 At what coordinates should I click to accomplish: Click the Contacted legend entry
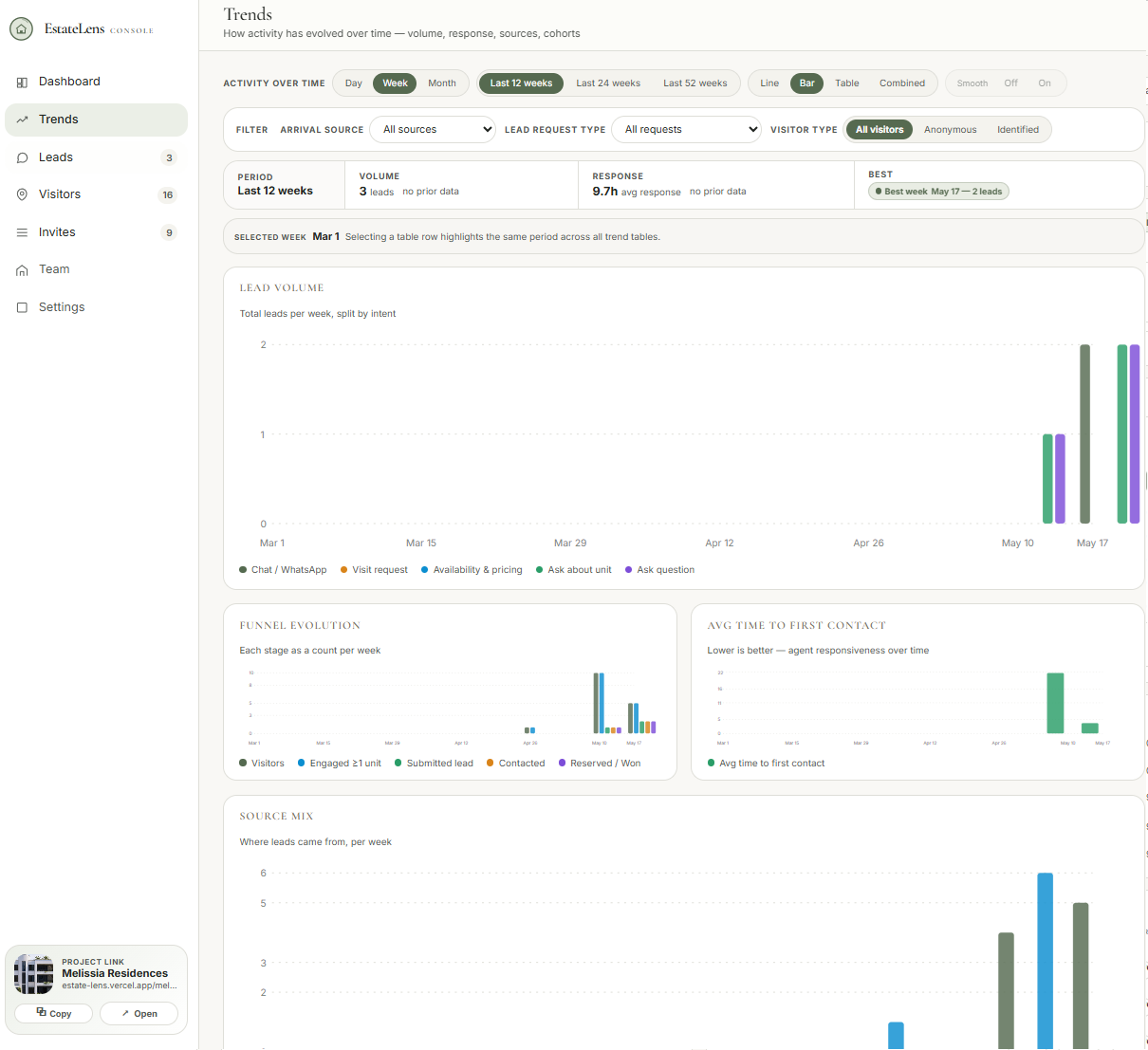coord(515,764)
